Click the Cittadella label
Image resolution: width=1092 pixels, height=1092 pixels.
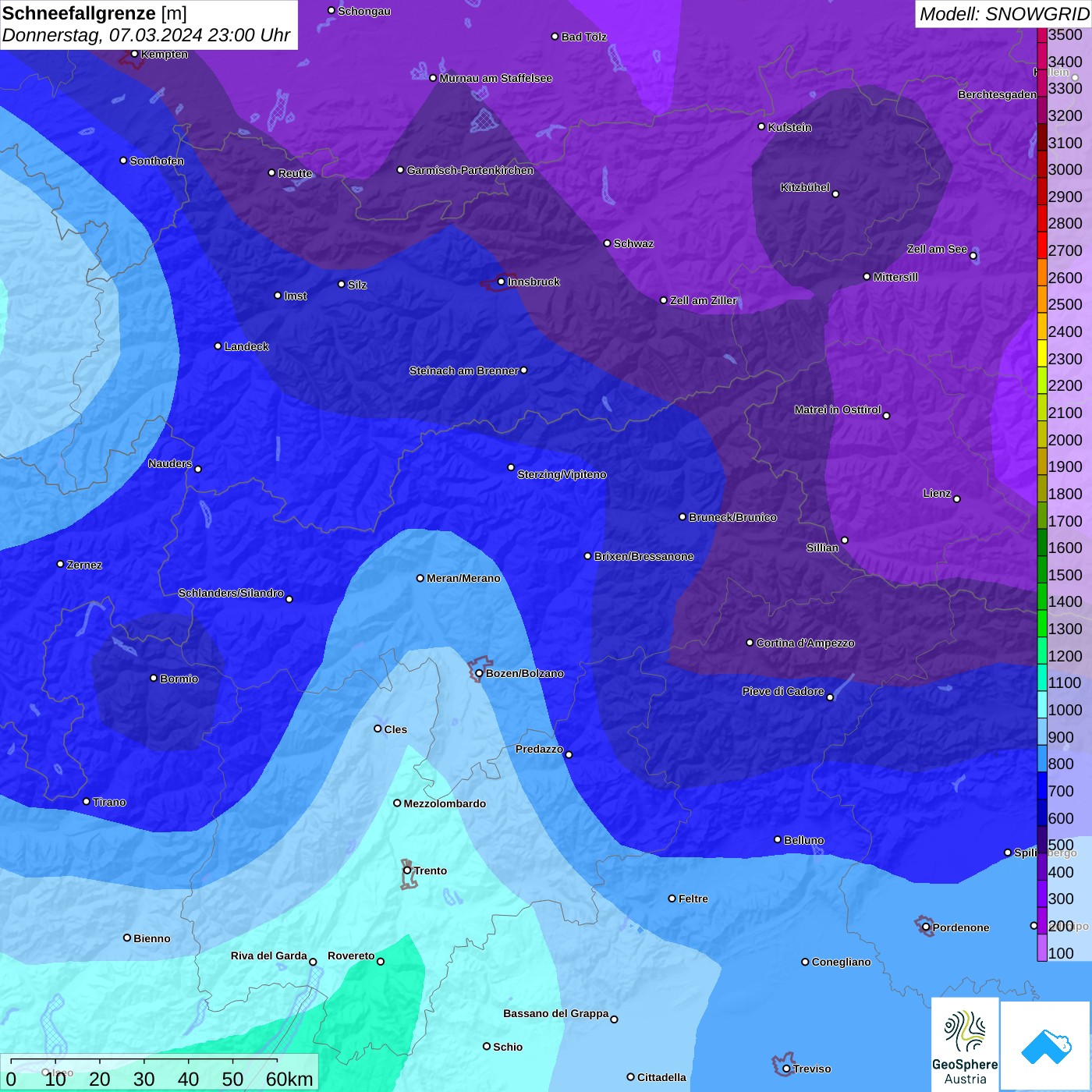coord(661,1077)
